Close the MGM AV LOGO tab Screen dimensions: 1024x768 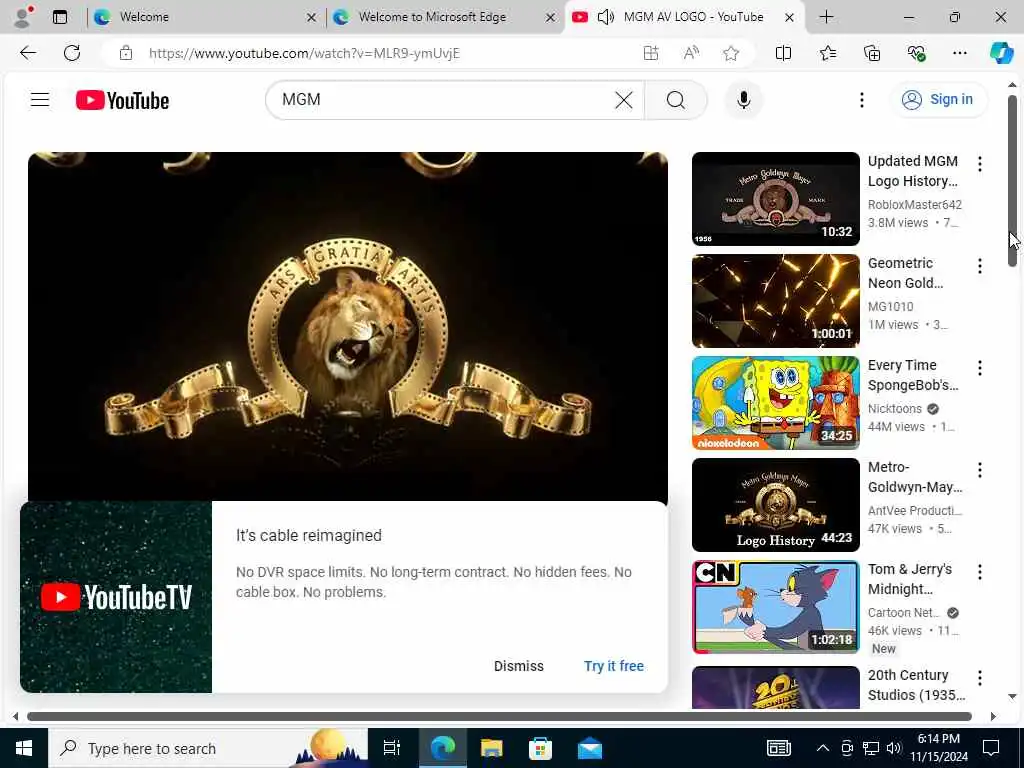click(789, 18)
